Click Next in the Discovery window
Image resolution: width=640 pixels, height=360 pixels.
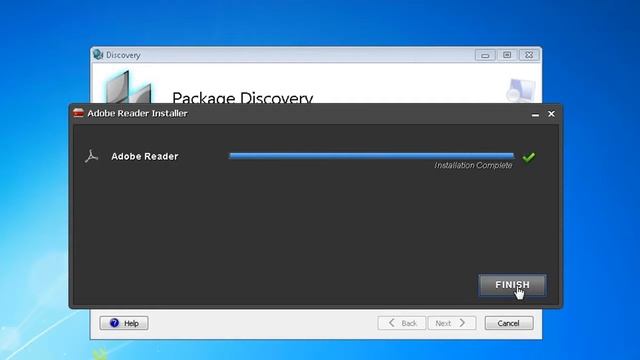pyautogui.click(x=451, y=323)
